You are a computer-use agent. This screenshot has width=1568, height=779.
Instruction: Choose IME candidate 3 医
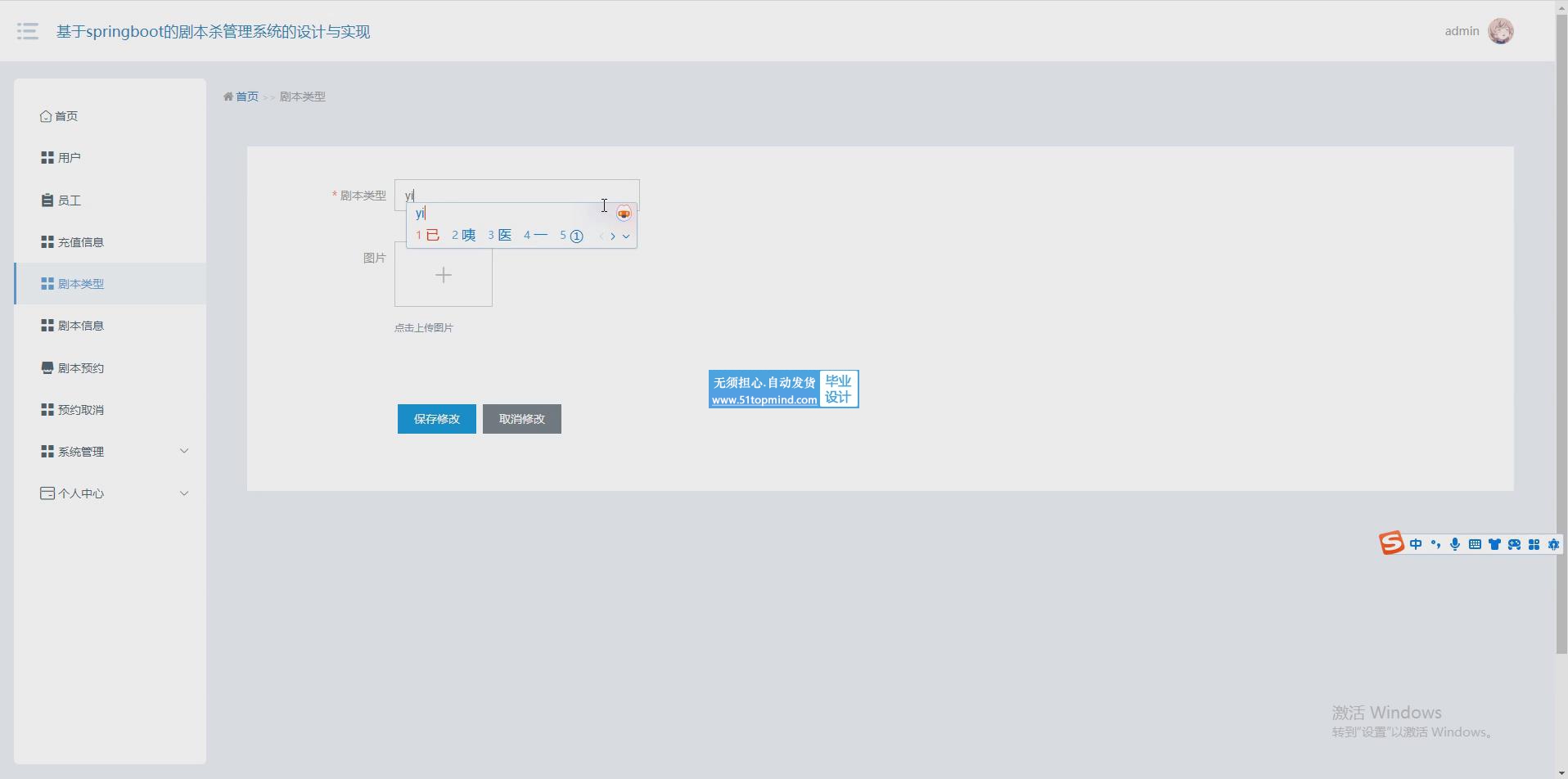pos(499,236)
